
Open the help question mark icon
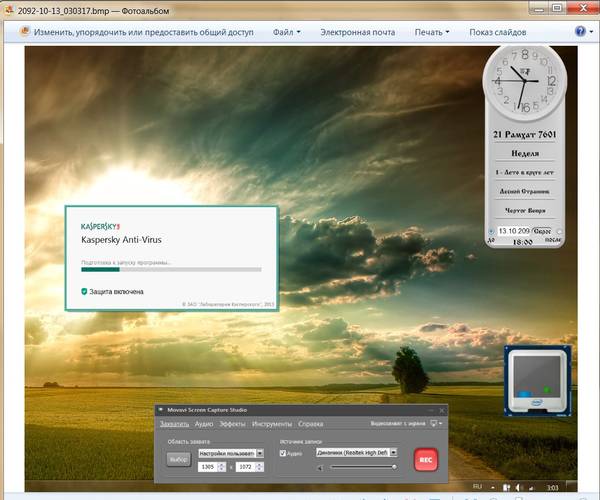pos(582,32)
